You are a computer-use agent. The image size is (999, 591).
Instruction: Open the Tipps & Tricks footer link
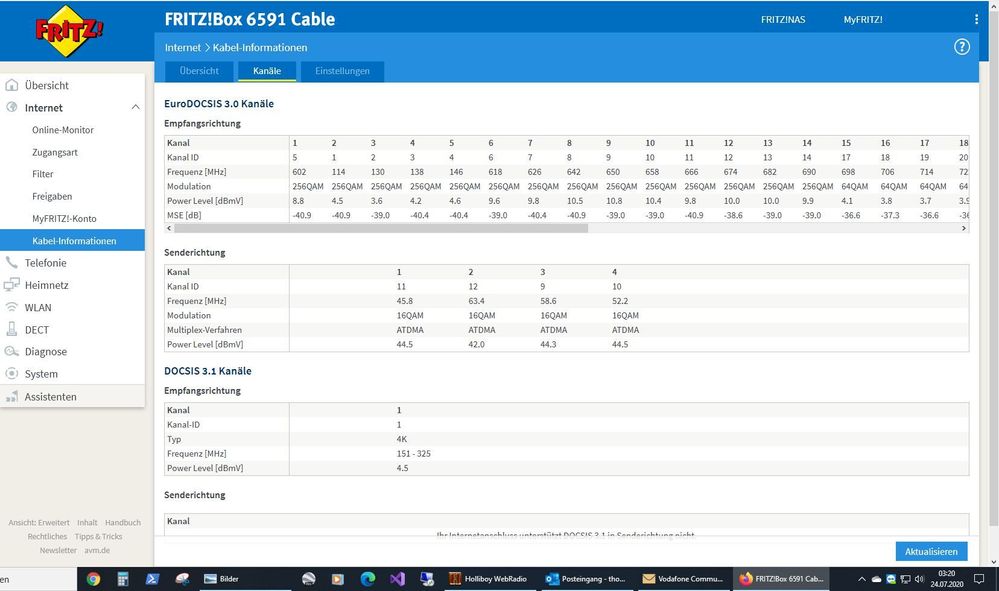point(98,537)
